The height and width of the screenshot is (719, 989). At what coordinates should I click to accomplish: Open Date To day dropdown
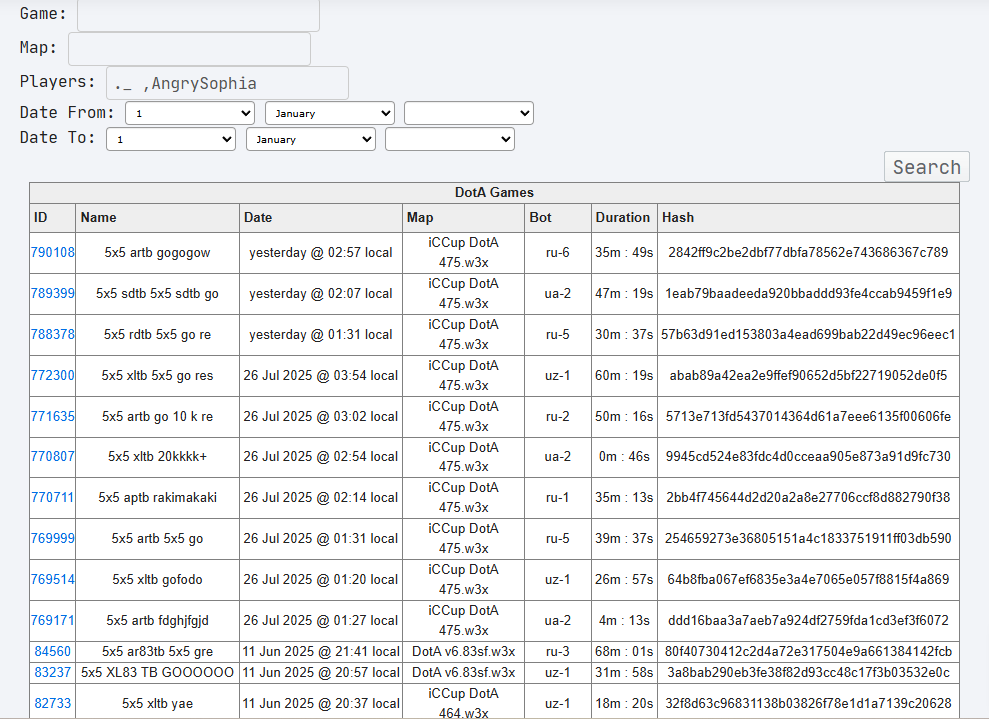171,139
